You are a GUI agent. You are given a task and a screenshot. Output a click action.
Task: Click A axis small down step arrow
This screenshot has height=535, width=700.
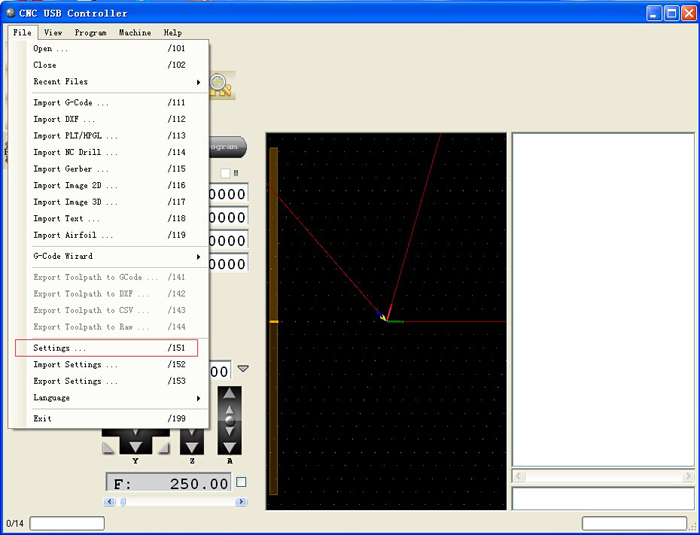point(229,431)
